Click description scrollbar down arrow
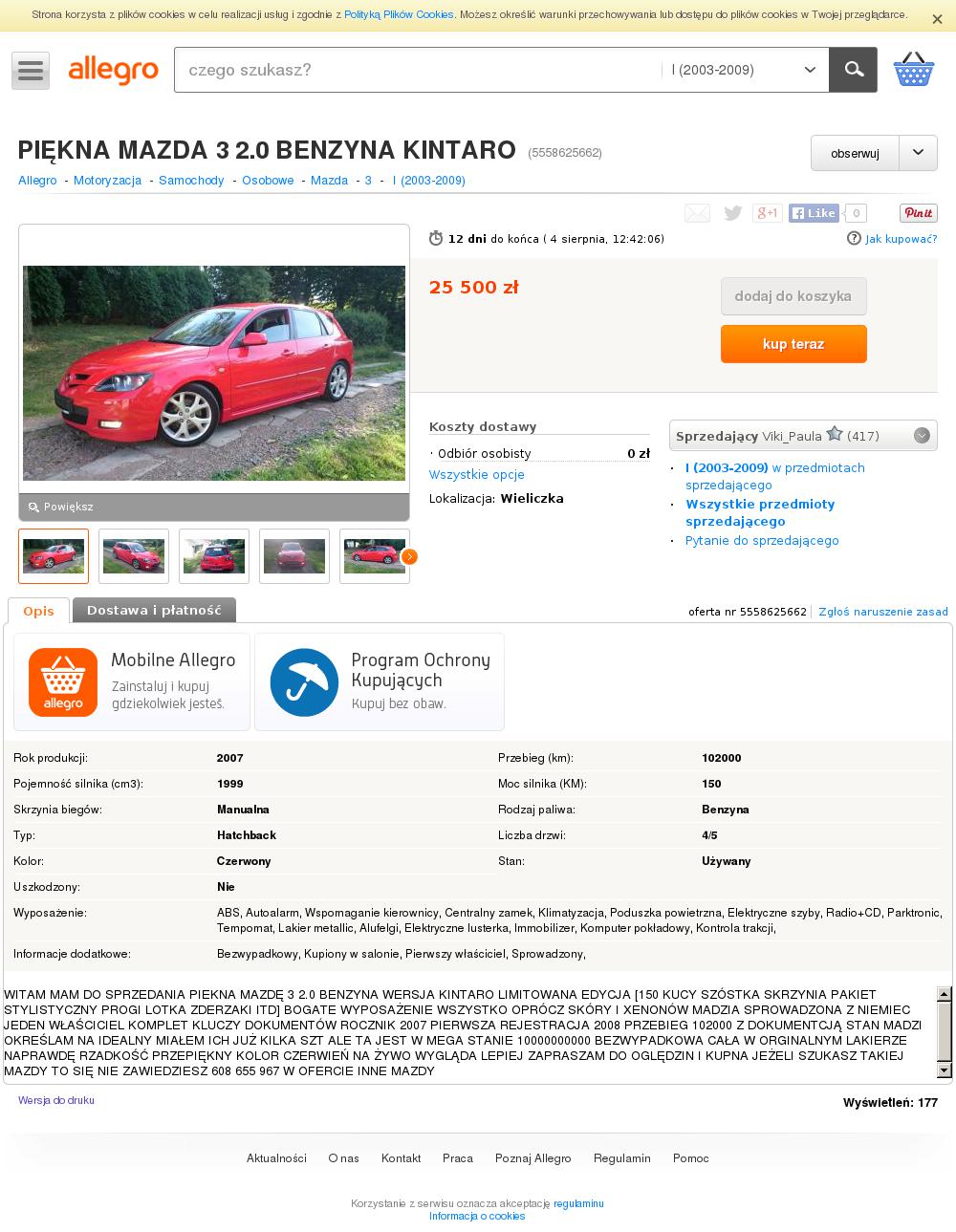This screenshot has width=956, height=1232. [x=945, y=1071]
